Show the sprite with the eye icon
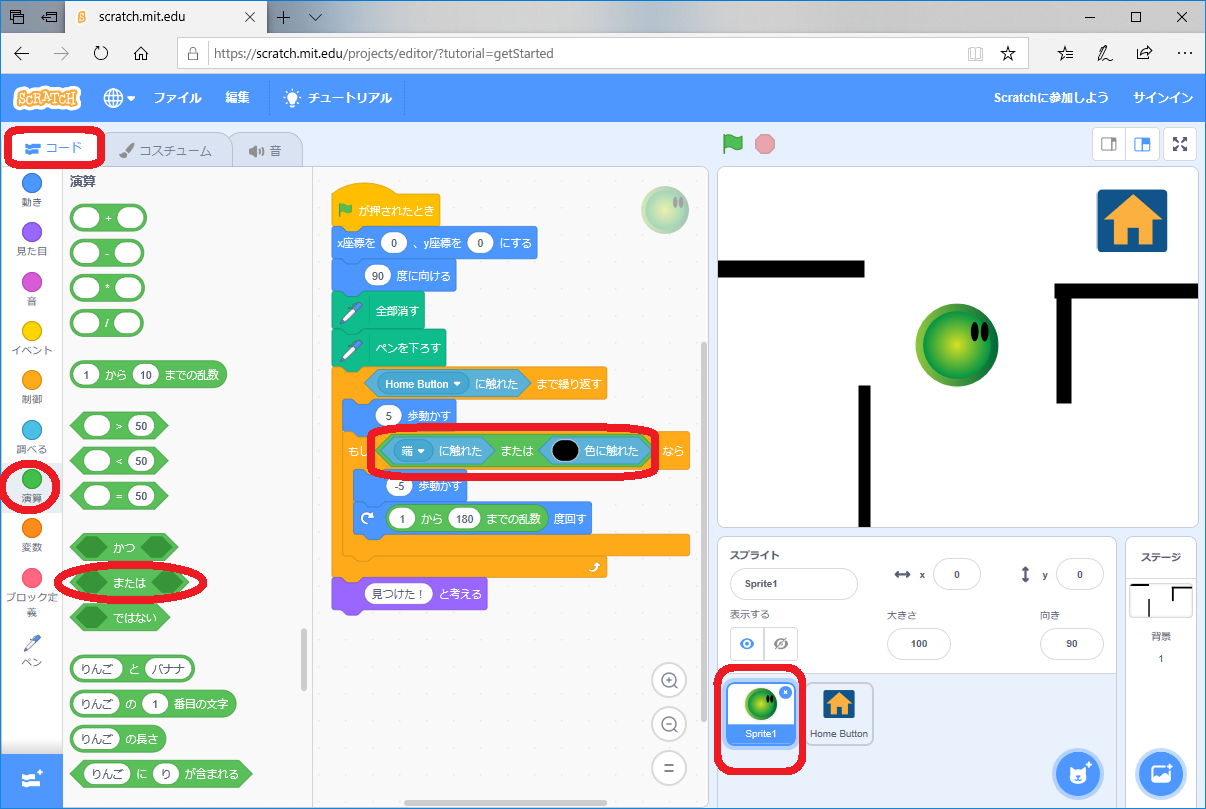 pyautogui.click(x=747, y=643)
